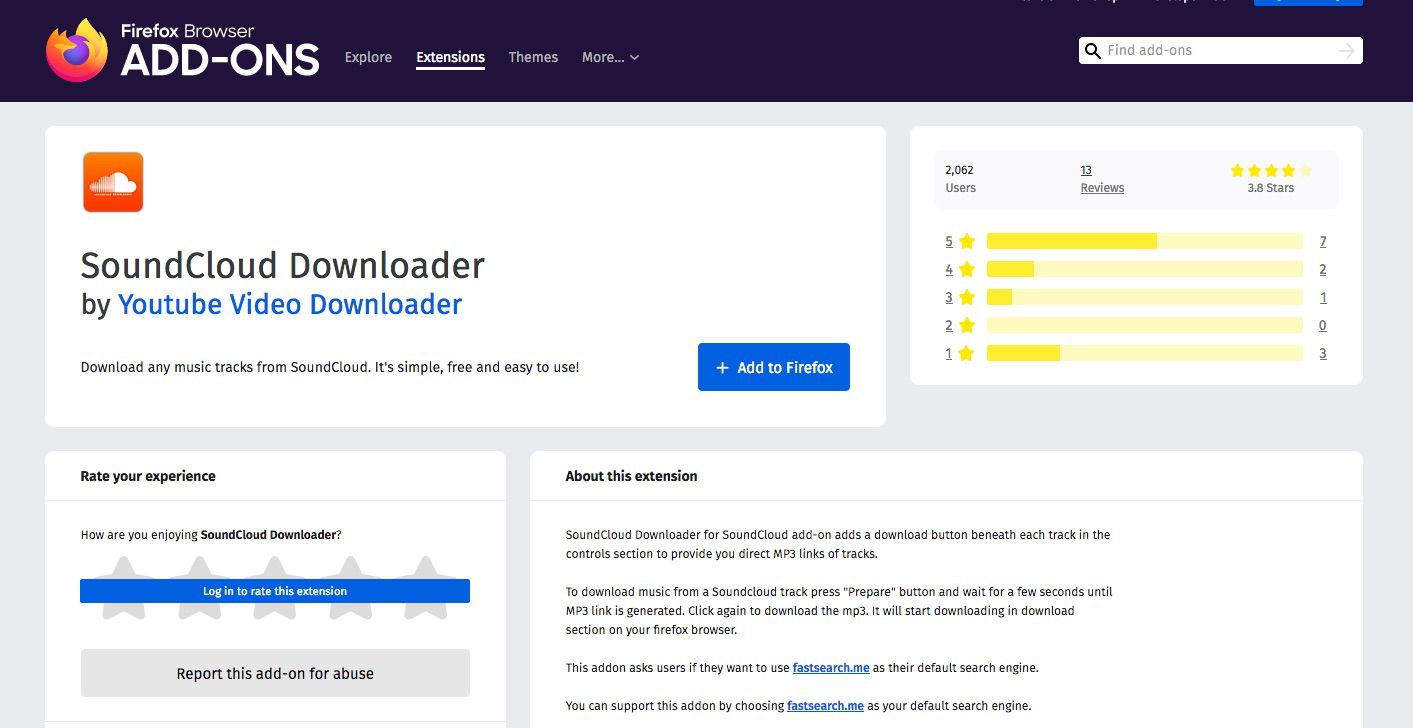Open the 3 one-star reviews count

pos(1323,353)
